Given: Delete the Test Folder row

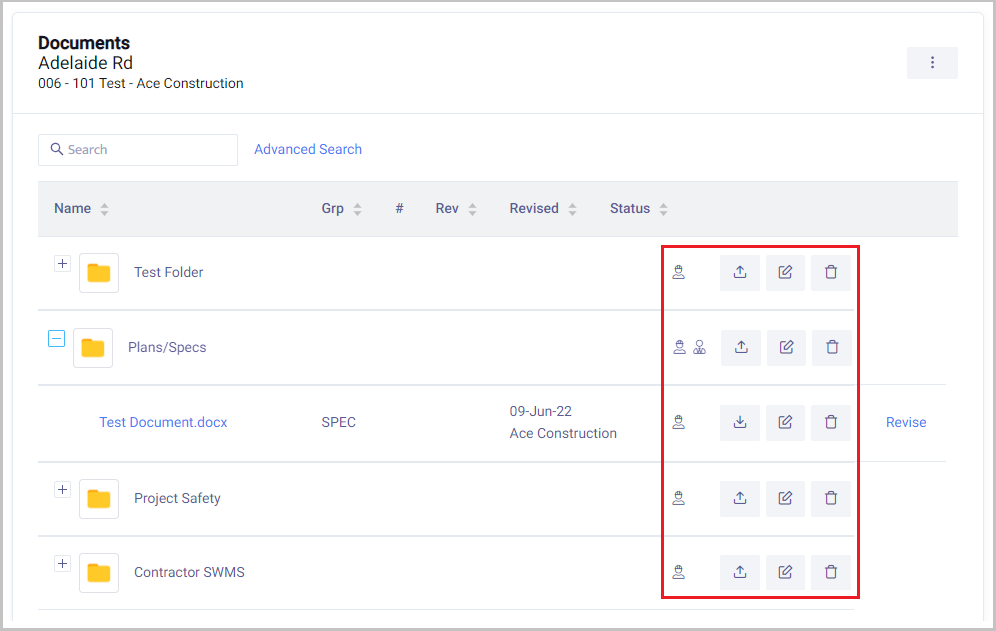Looking at the screenshot, I should (831, 272).
